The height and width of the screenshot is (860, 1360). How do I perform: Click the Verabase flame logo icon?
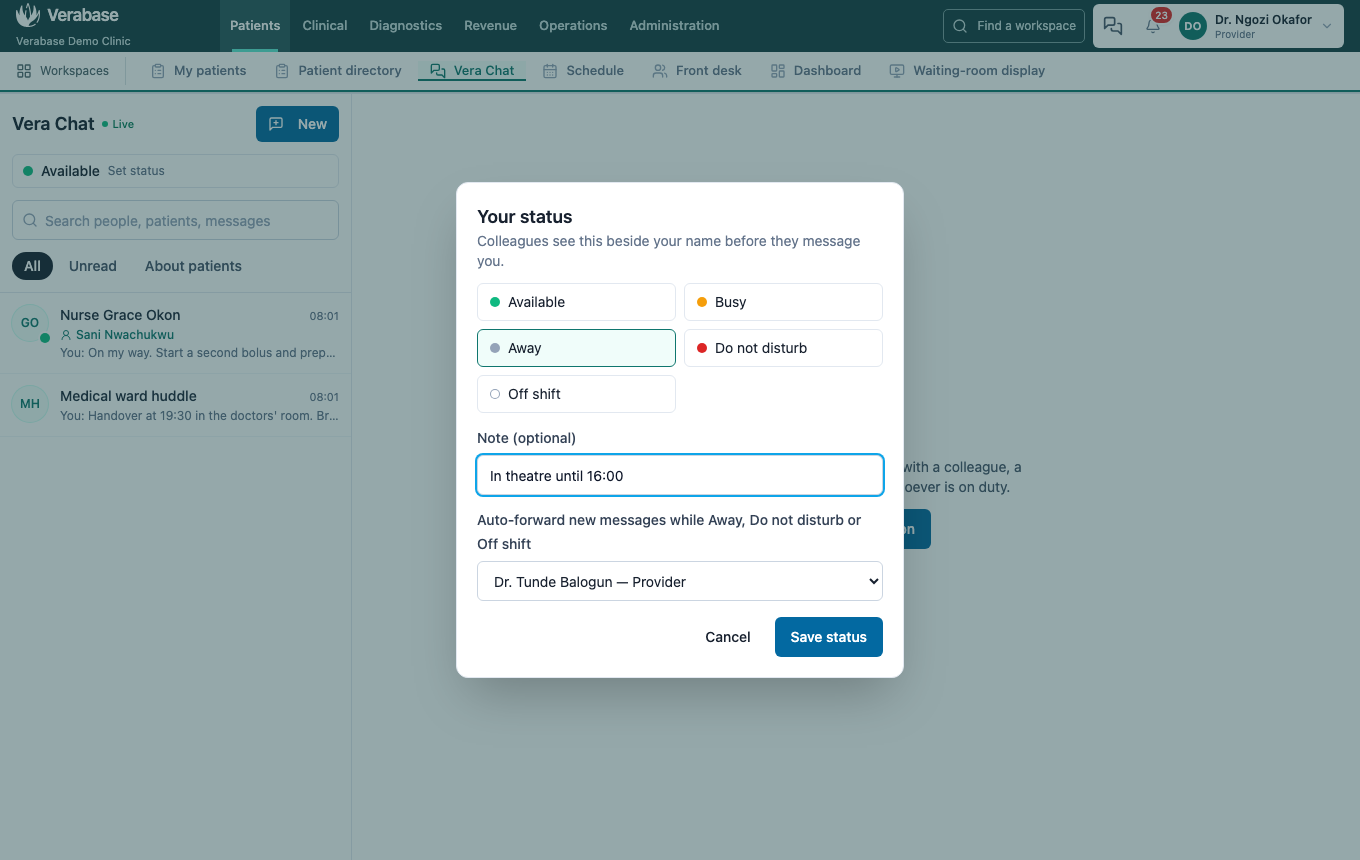click(x=28, y=15)
